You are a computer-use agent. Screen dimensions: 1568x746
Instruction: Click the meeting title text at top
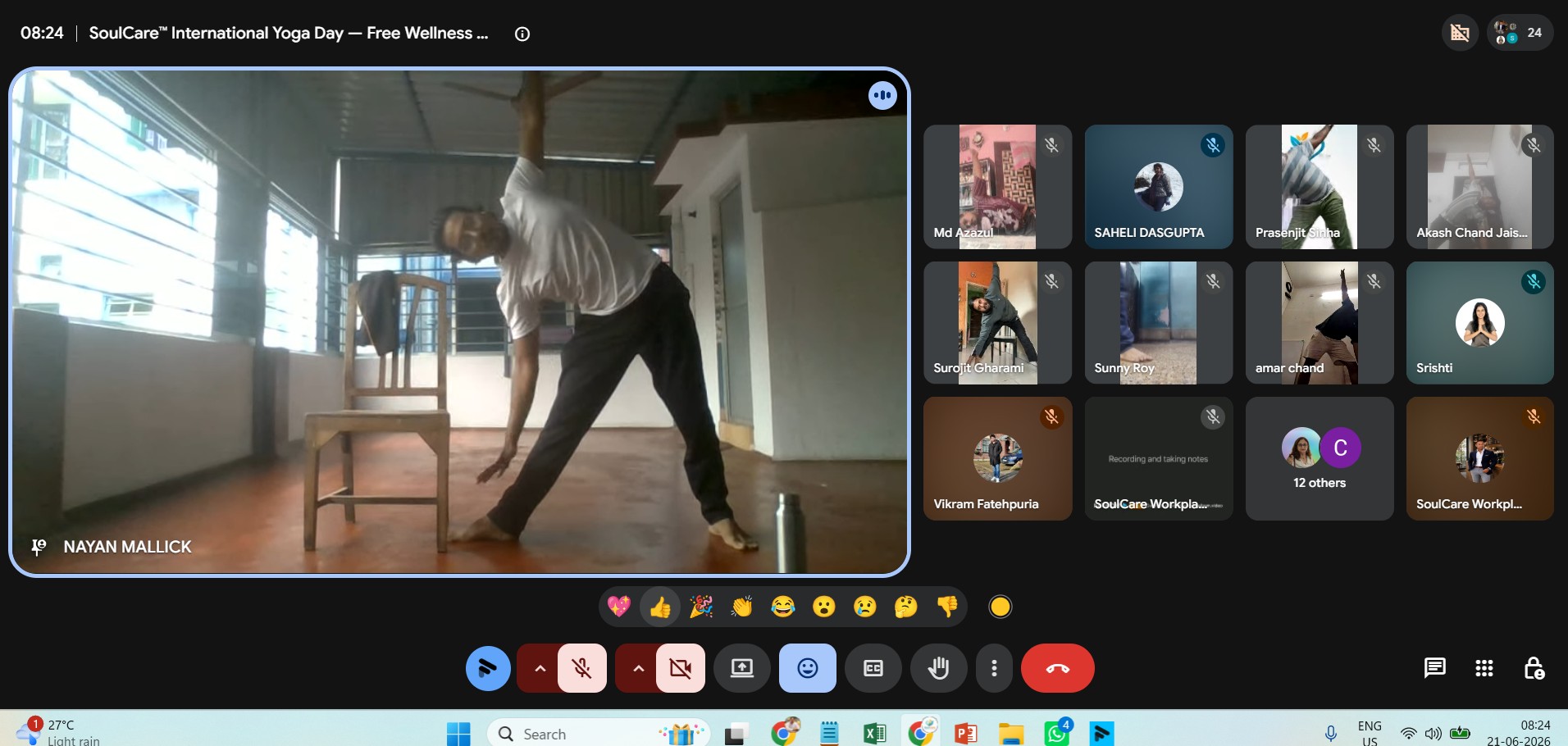289,34
